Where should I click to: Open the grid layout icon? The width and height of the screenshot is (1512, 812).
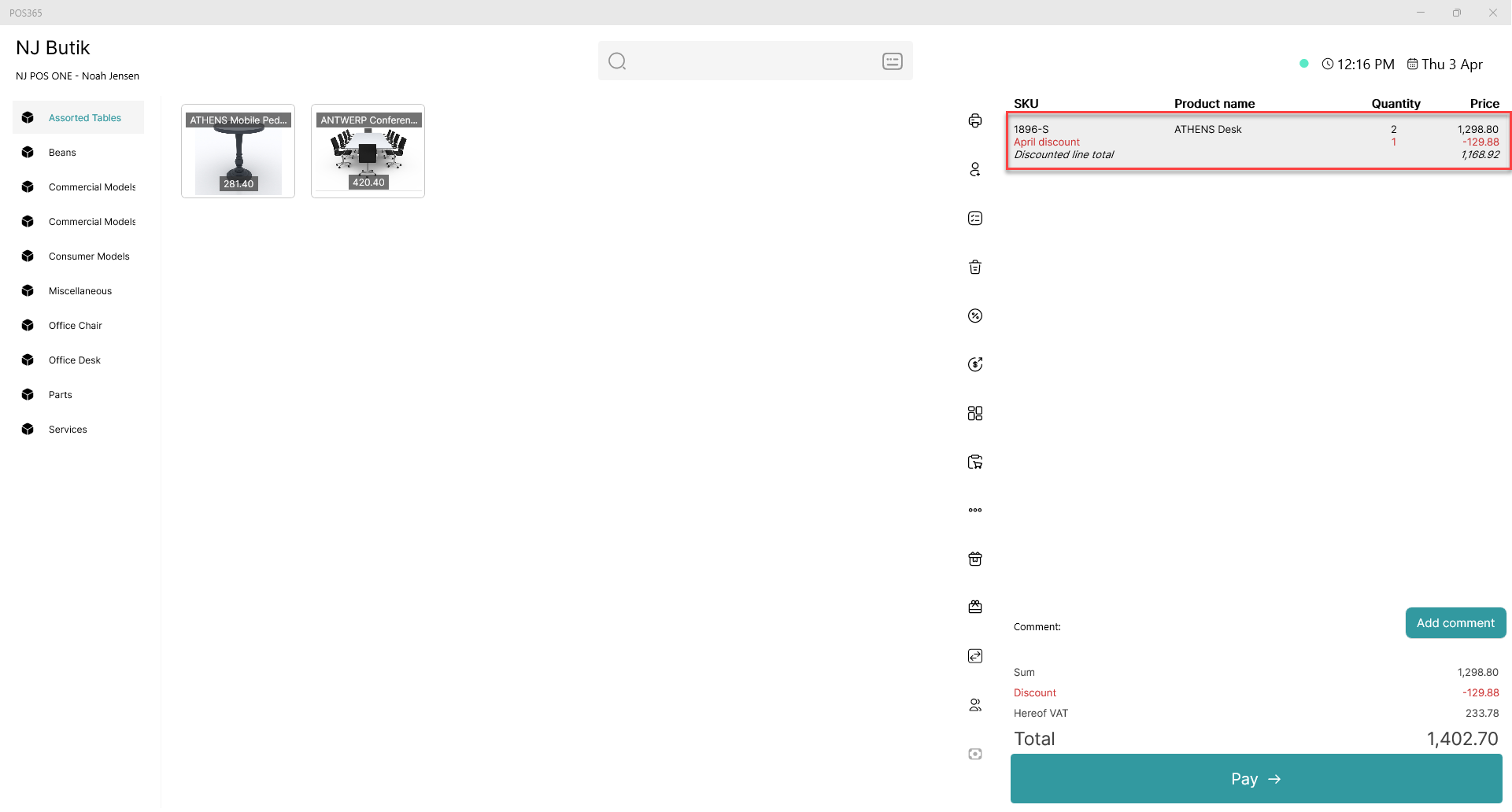[975, 413]
